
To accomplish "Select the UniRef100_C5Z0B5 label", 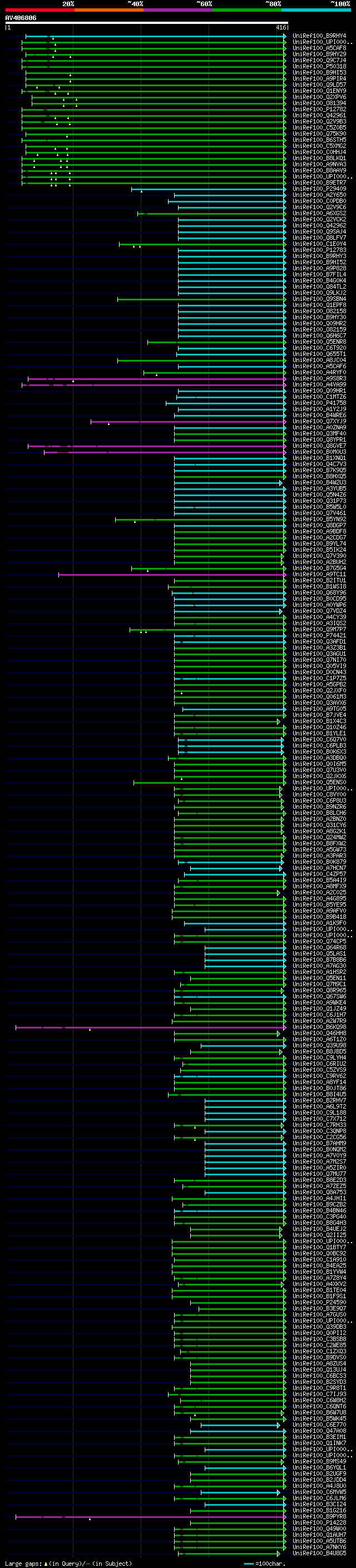I will 319,128.
